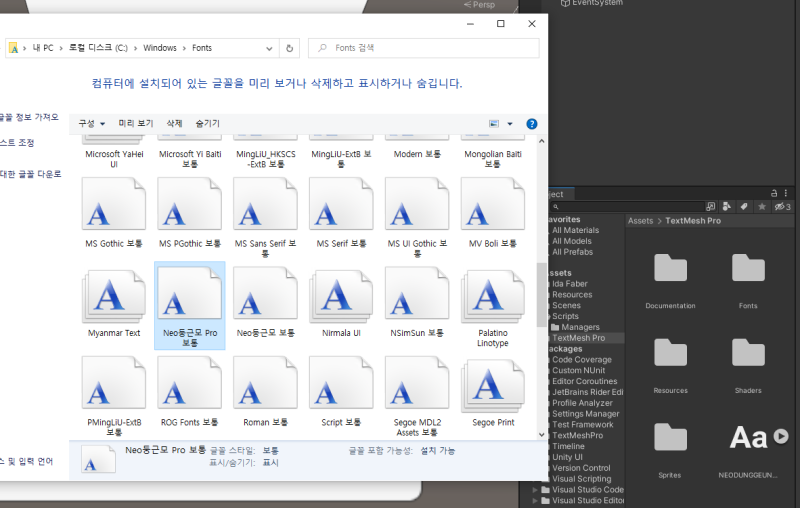Open the Documentation folder in Unity

click(670, 268)
